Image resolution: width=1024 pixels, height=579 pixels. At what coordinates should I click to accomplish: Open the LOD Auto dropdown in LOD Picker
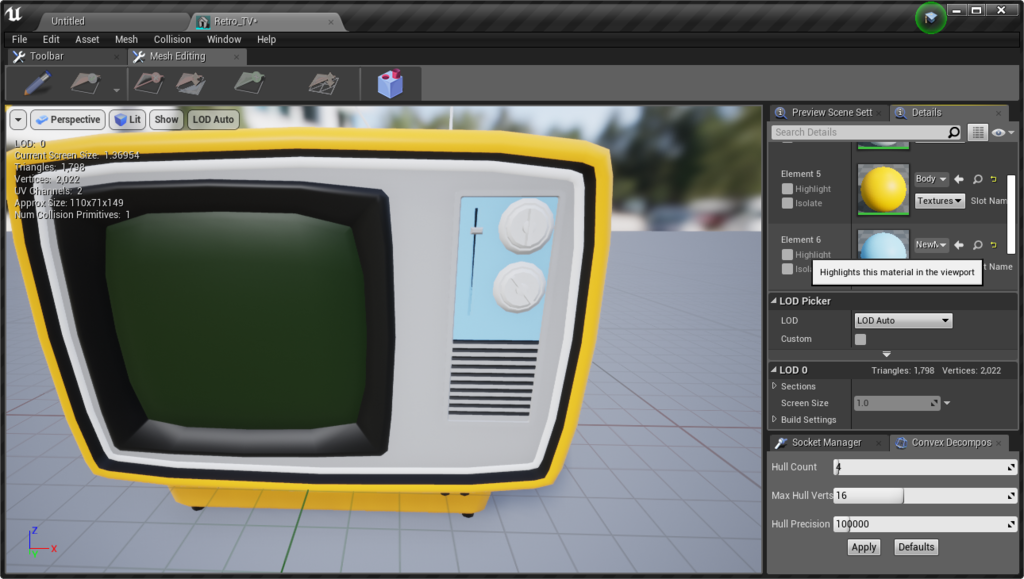pyautogui.click(x=903, y=321)
